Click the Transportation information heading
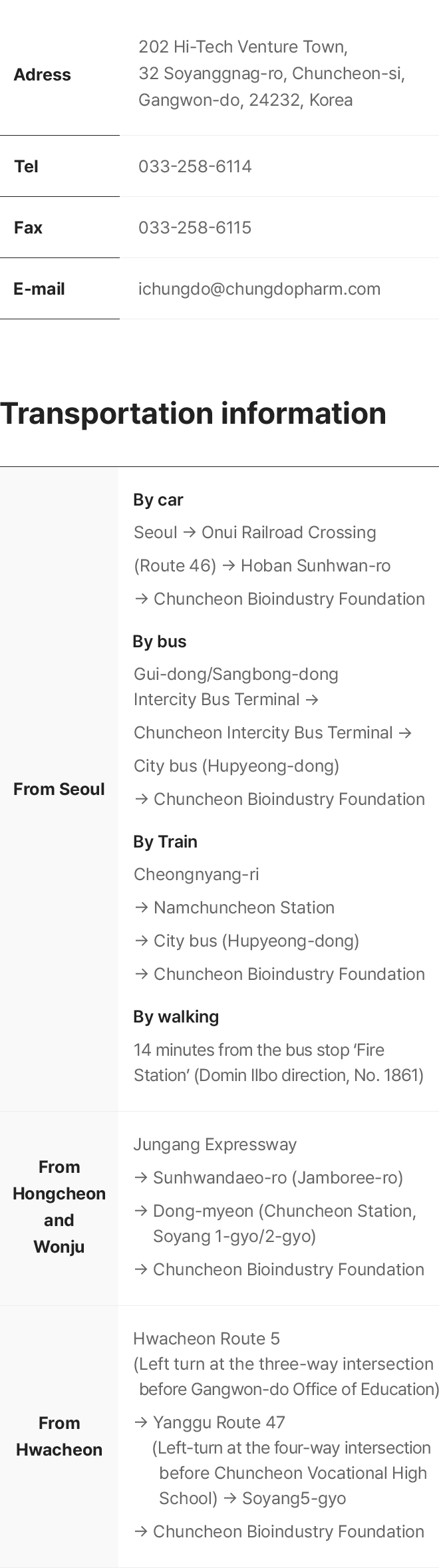 (193, 413)
